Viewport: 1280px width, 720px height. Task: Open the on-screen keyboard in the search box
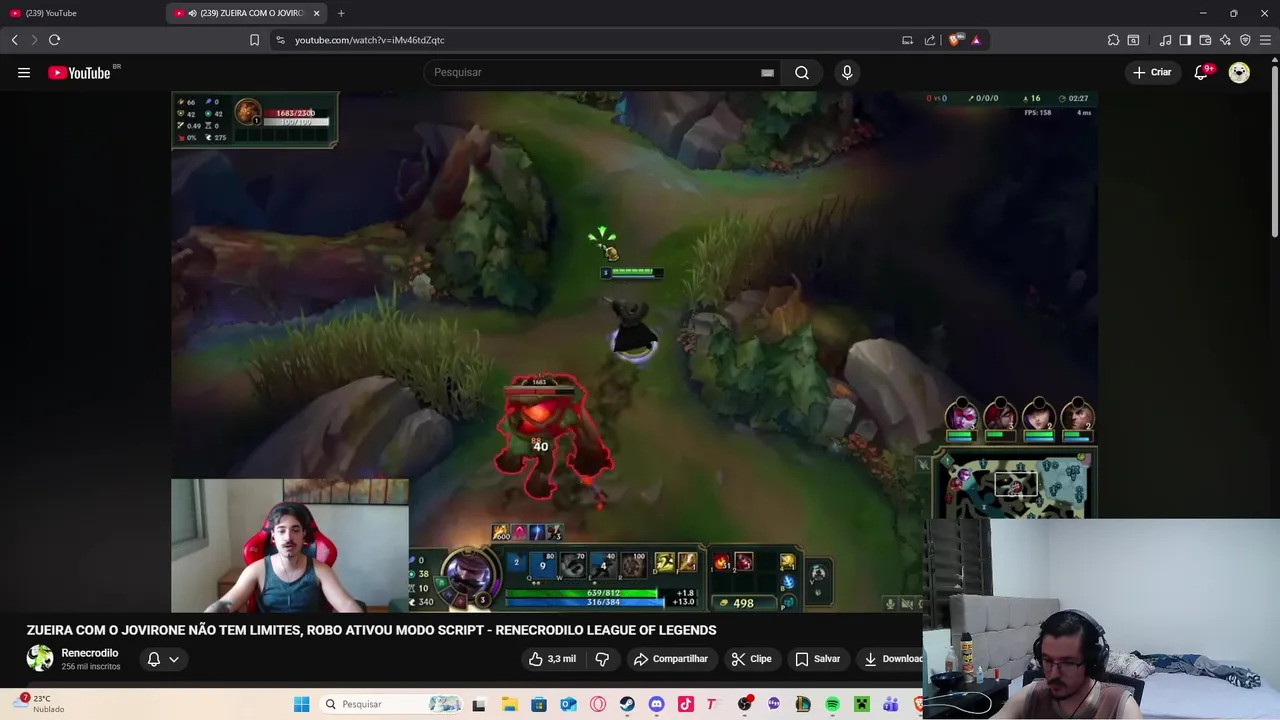(x=767, y=72)
